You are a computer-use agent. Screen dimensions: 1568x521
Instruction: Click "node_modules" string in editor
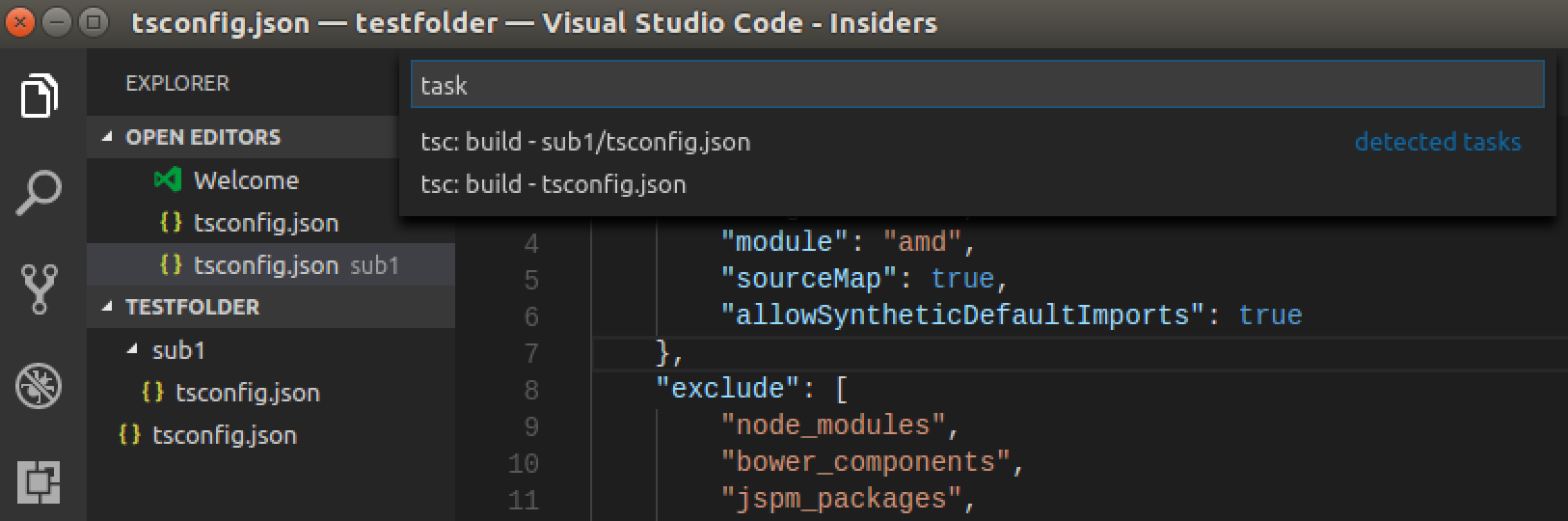[x=833, y=425]
